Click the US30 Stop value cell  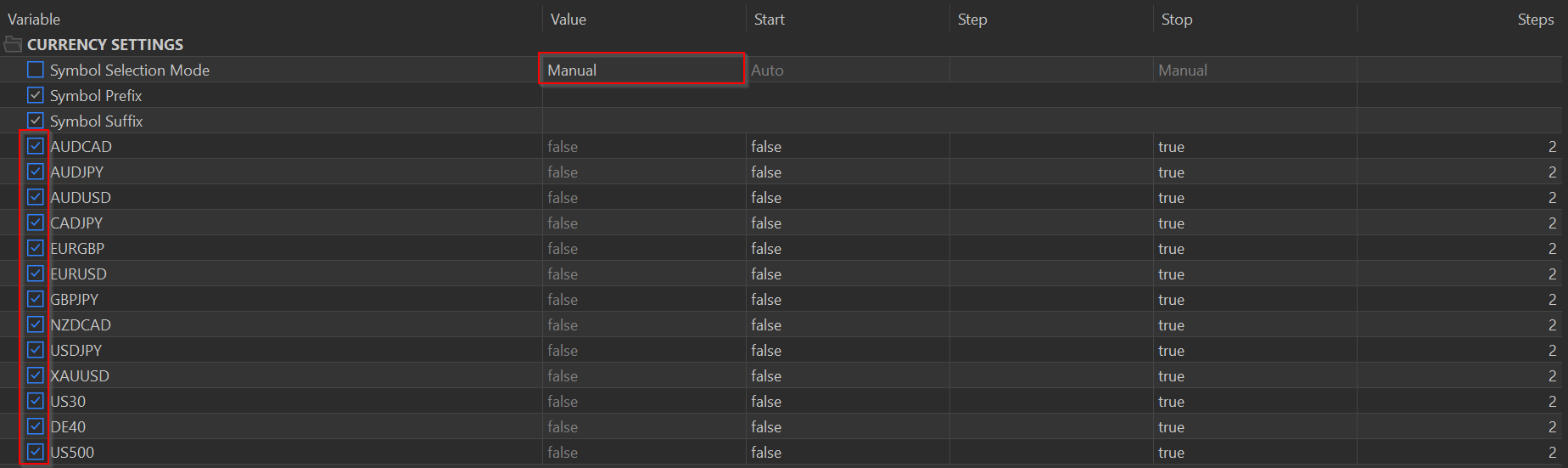coord(1254,401)
